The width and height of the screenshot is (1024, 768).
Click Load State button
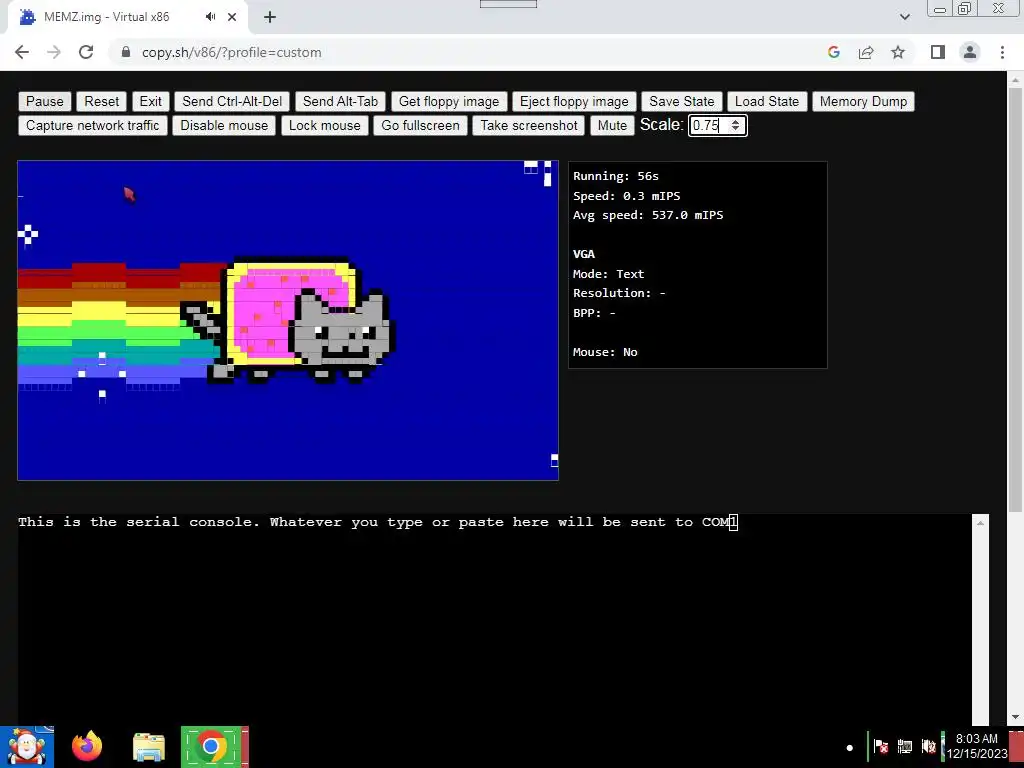[x=767, y=101]
